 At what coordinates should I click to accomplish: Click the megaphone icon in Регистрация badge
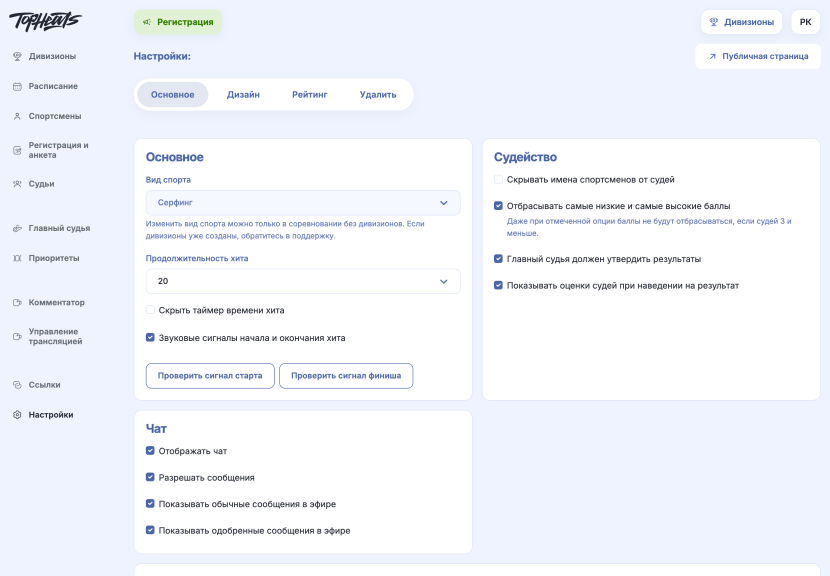click(147, 22)
